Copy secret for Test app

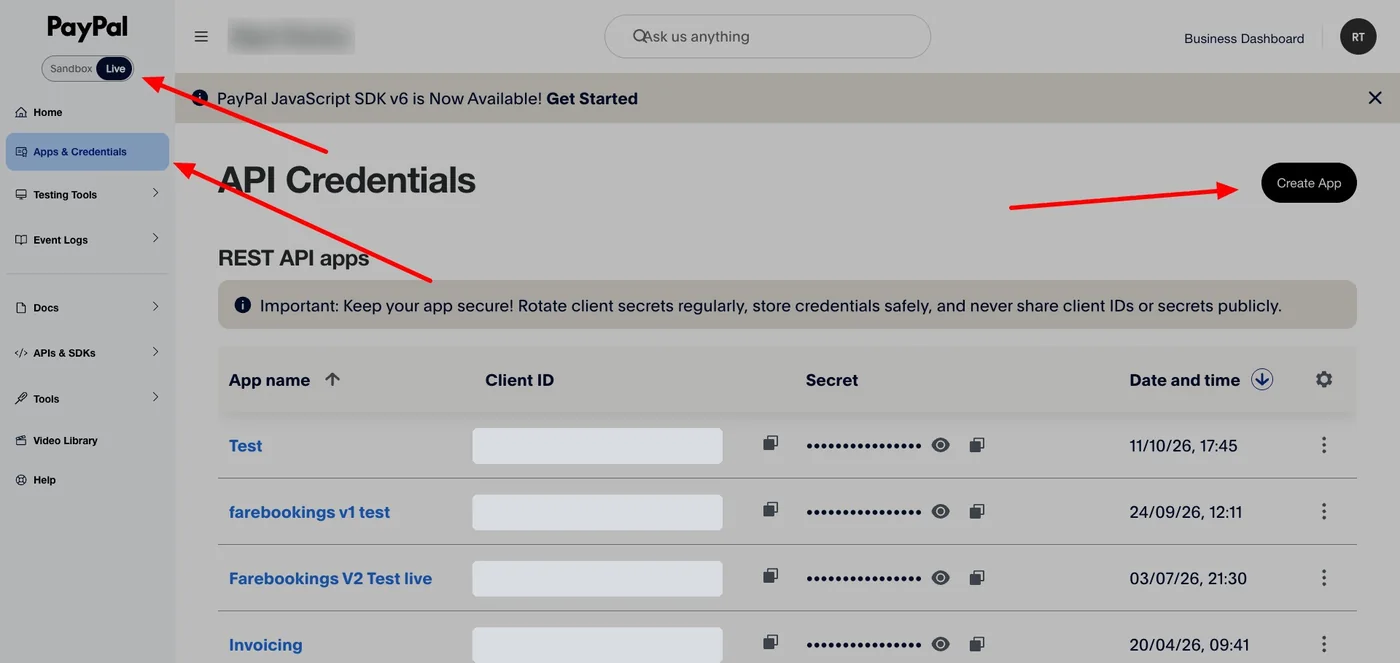click(x=977, y=445)
